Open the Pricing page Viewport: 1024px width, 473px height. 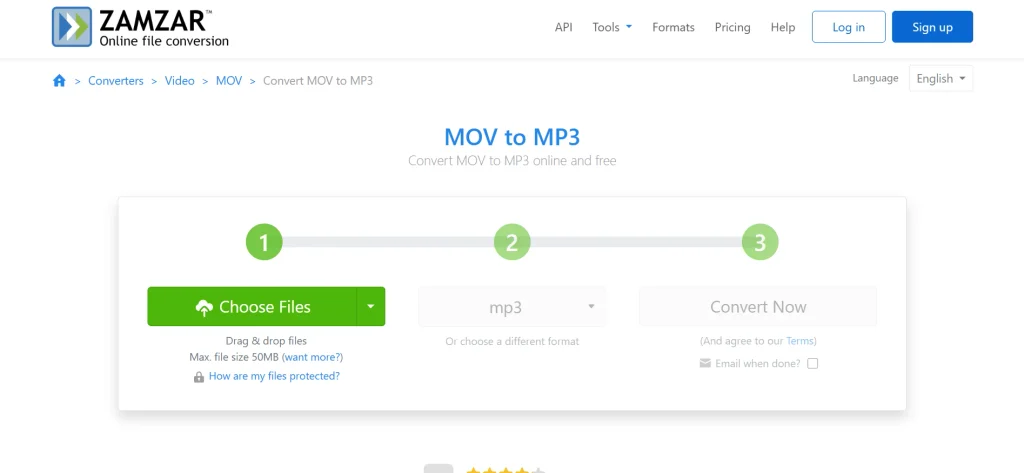click(733, 27)
